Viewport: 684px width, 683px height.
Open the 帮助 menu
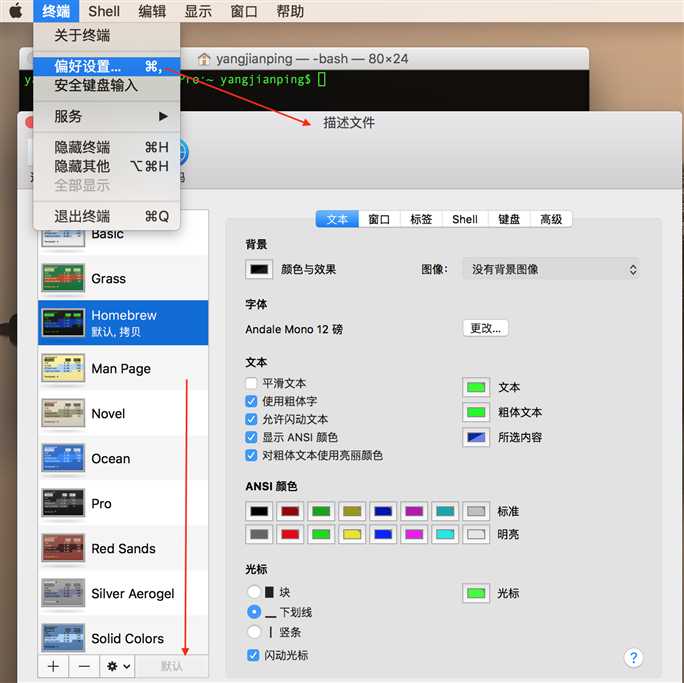pos(290,11)
